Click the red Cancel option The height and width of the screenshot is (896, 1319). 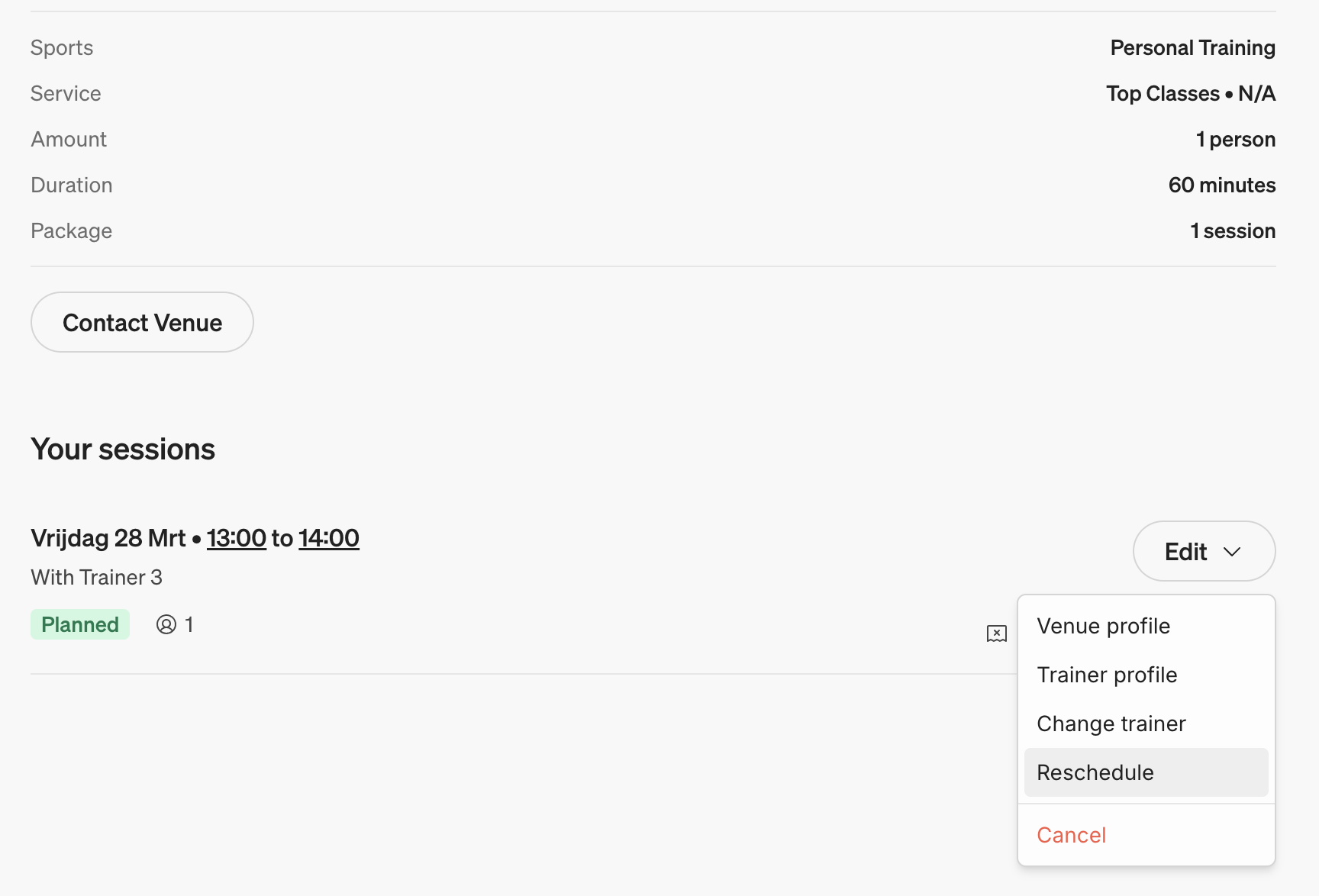1071,835
